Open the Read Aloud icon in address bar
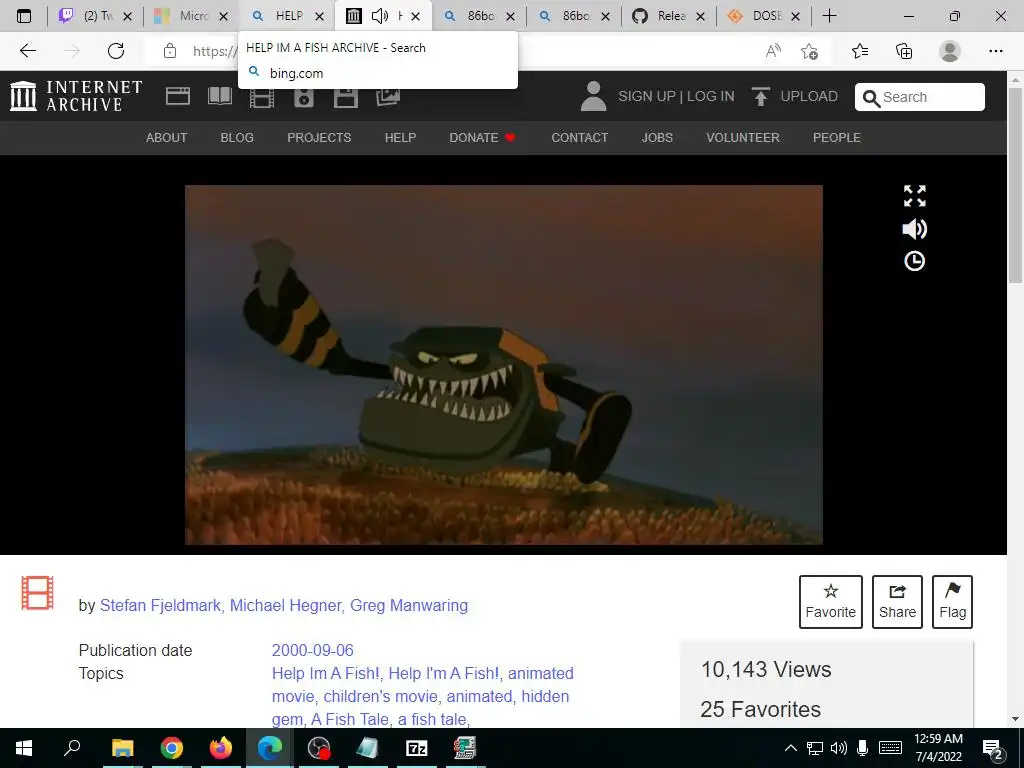This screenshot has height=768, width=1024. (x=773, y=51)
